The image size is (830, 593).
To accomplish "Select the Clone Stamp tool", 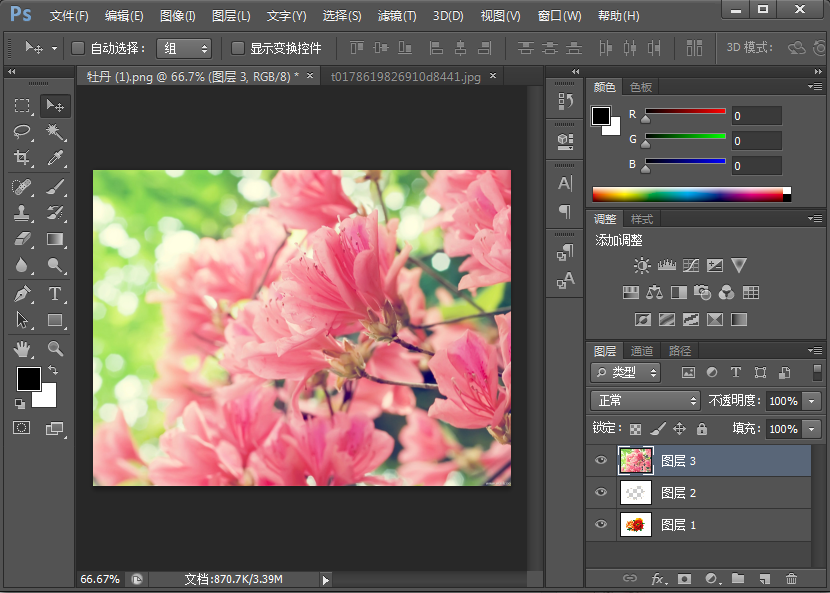I will 22,213.
